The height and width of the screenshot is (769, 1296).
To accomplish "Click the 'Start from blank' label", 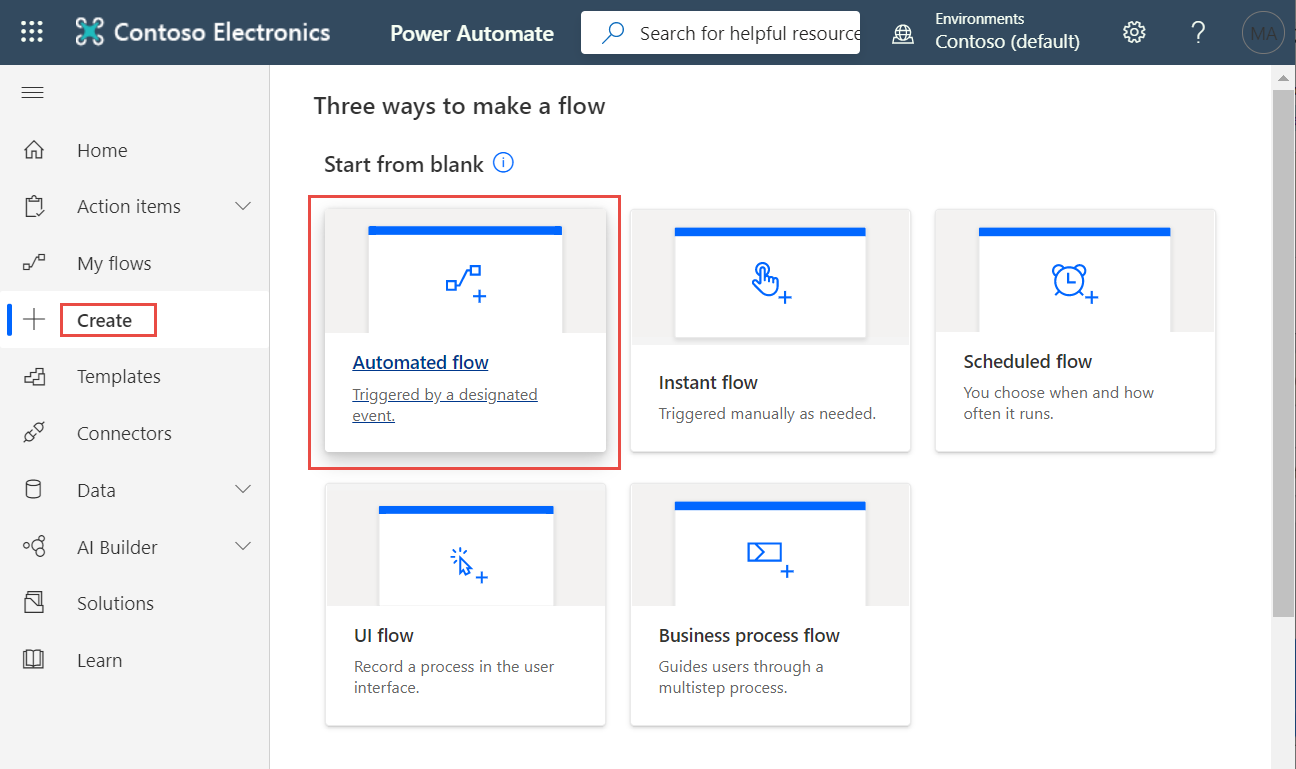I will 404,164.
